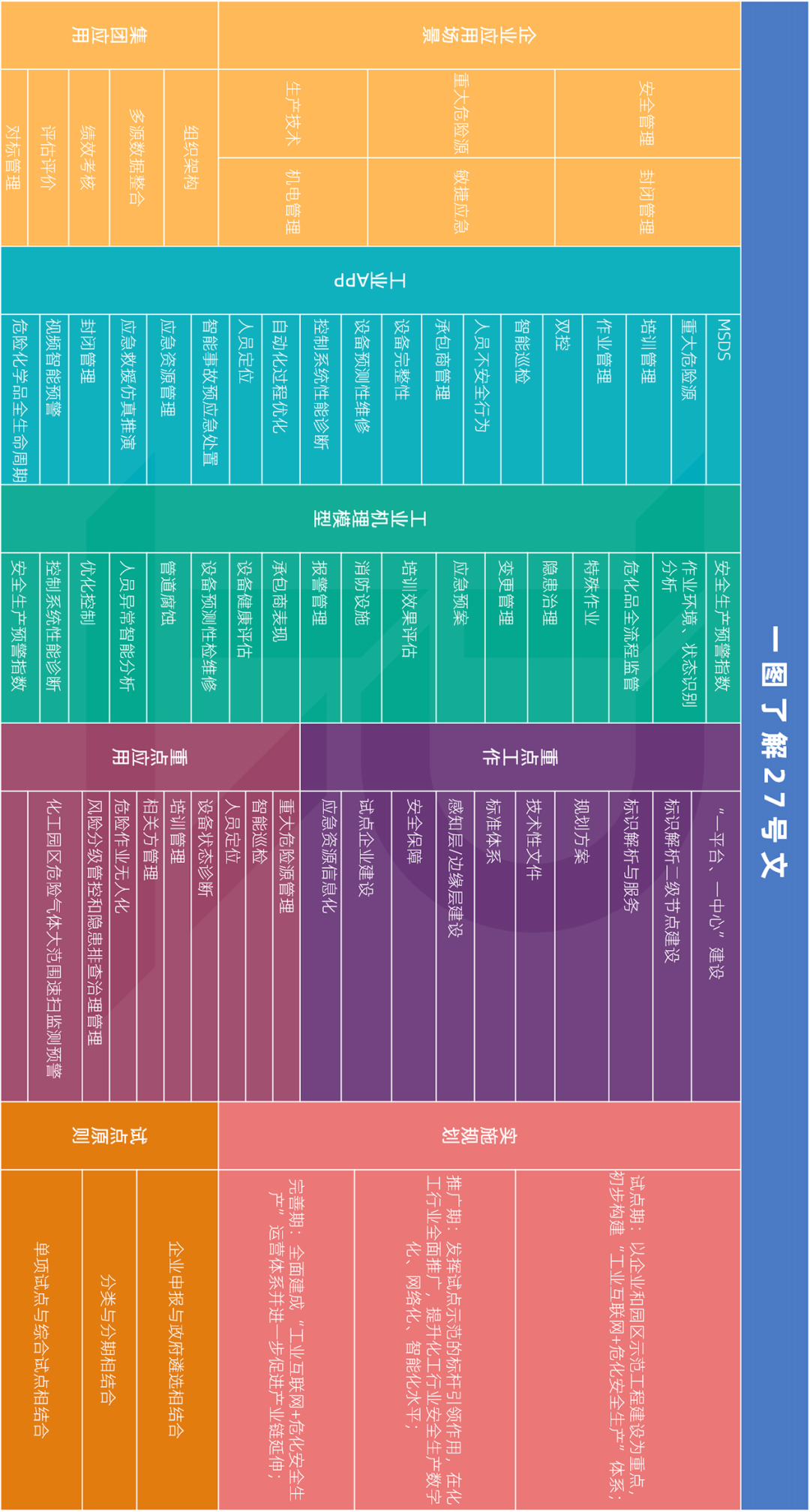This screenshot has width=810, height=1512.
Task: Open the 工业机理模型 section header
Action: click(370, 519)
